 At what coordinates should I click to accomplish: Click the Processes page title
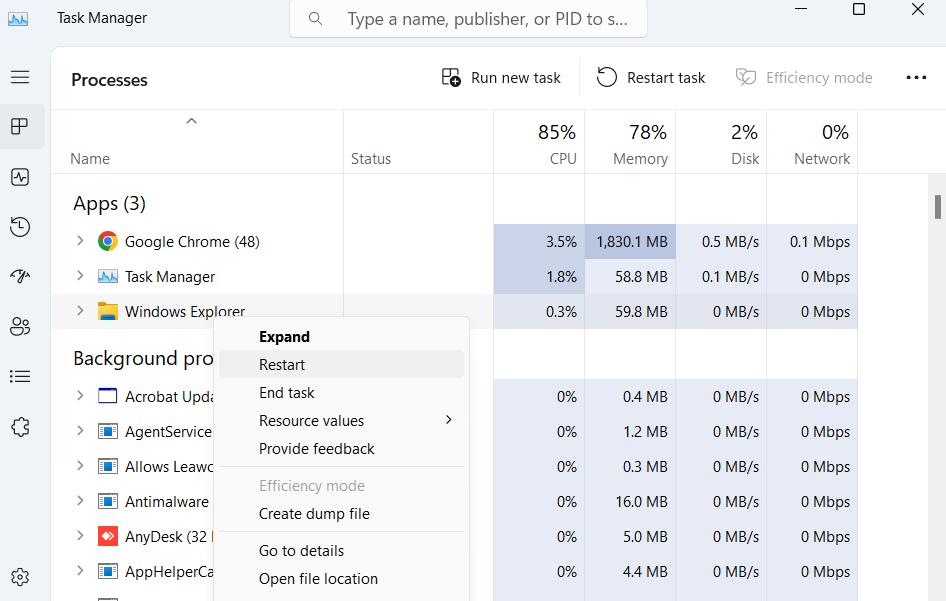click(109, 80)
